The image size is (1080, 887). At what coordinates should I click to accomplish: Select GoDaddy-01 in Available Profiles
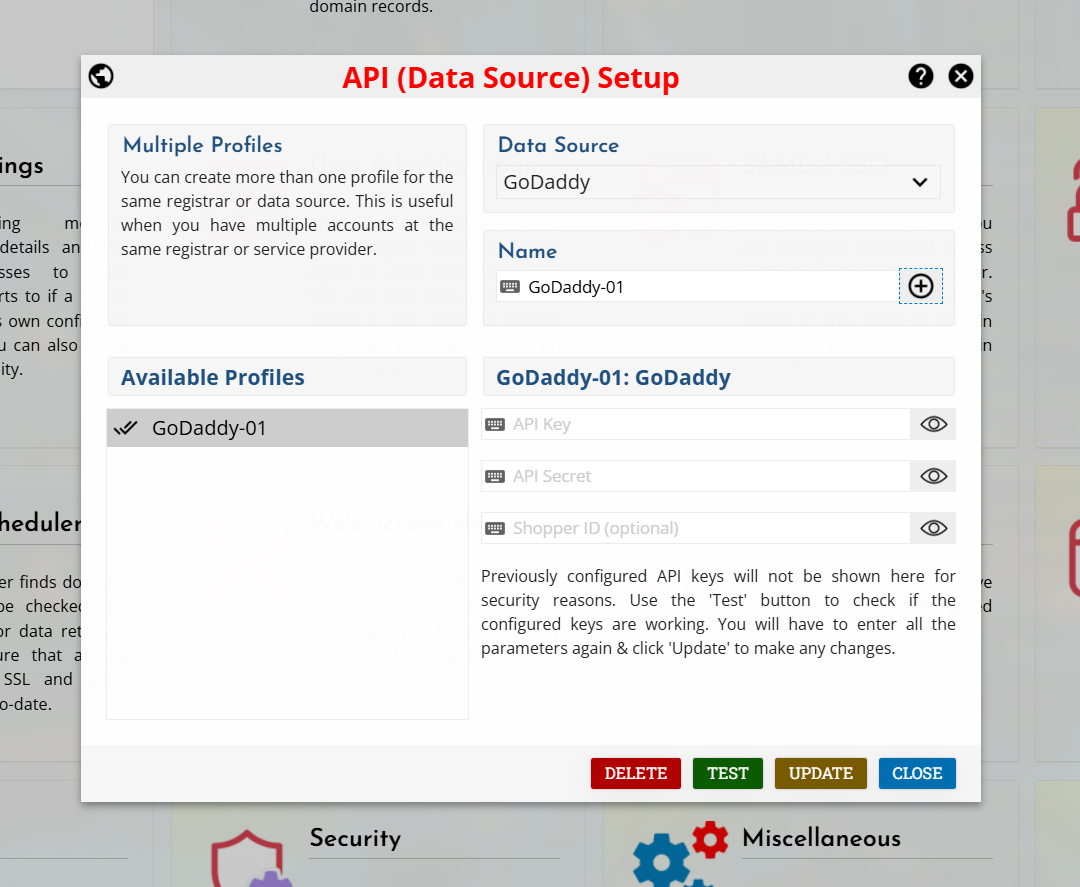click(287, 428)
